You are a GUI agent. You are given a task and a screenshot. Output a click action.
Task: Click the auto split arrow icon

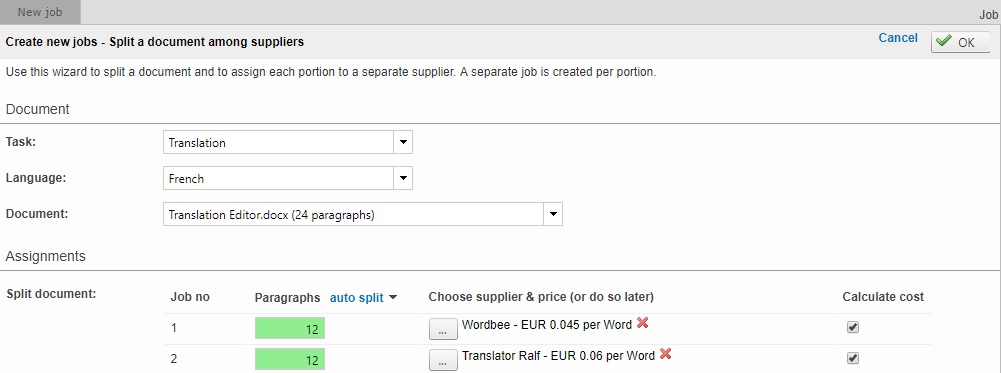[x=393, y=298]
